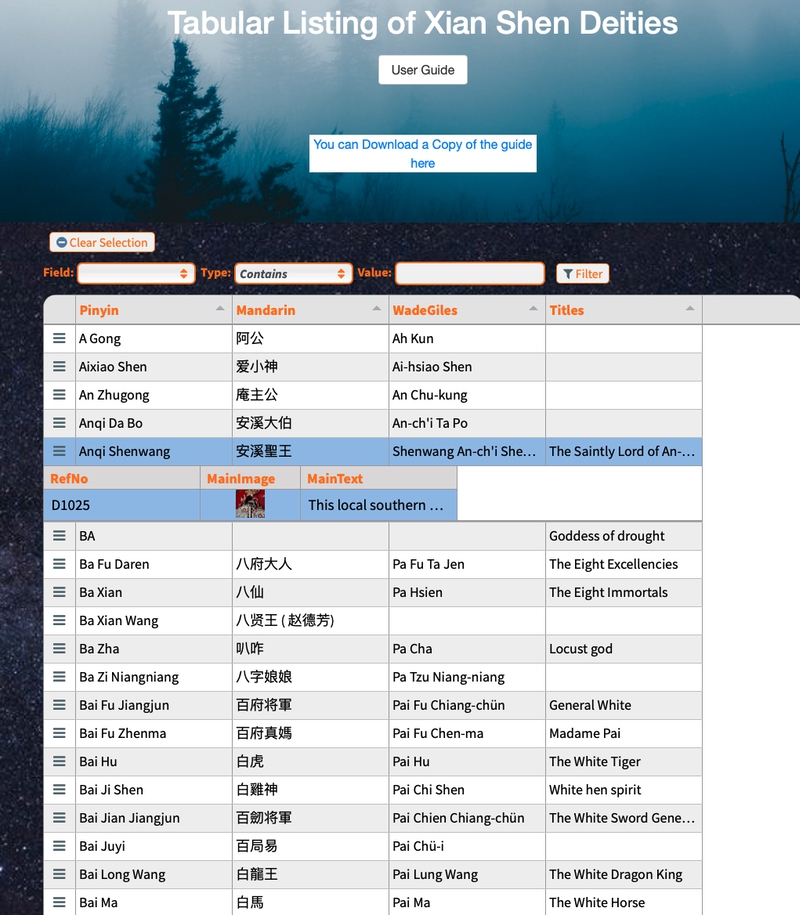Open the Type dropdown showing Contains
800x915 pixels.
point(293,273)
